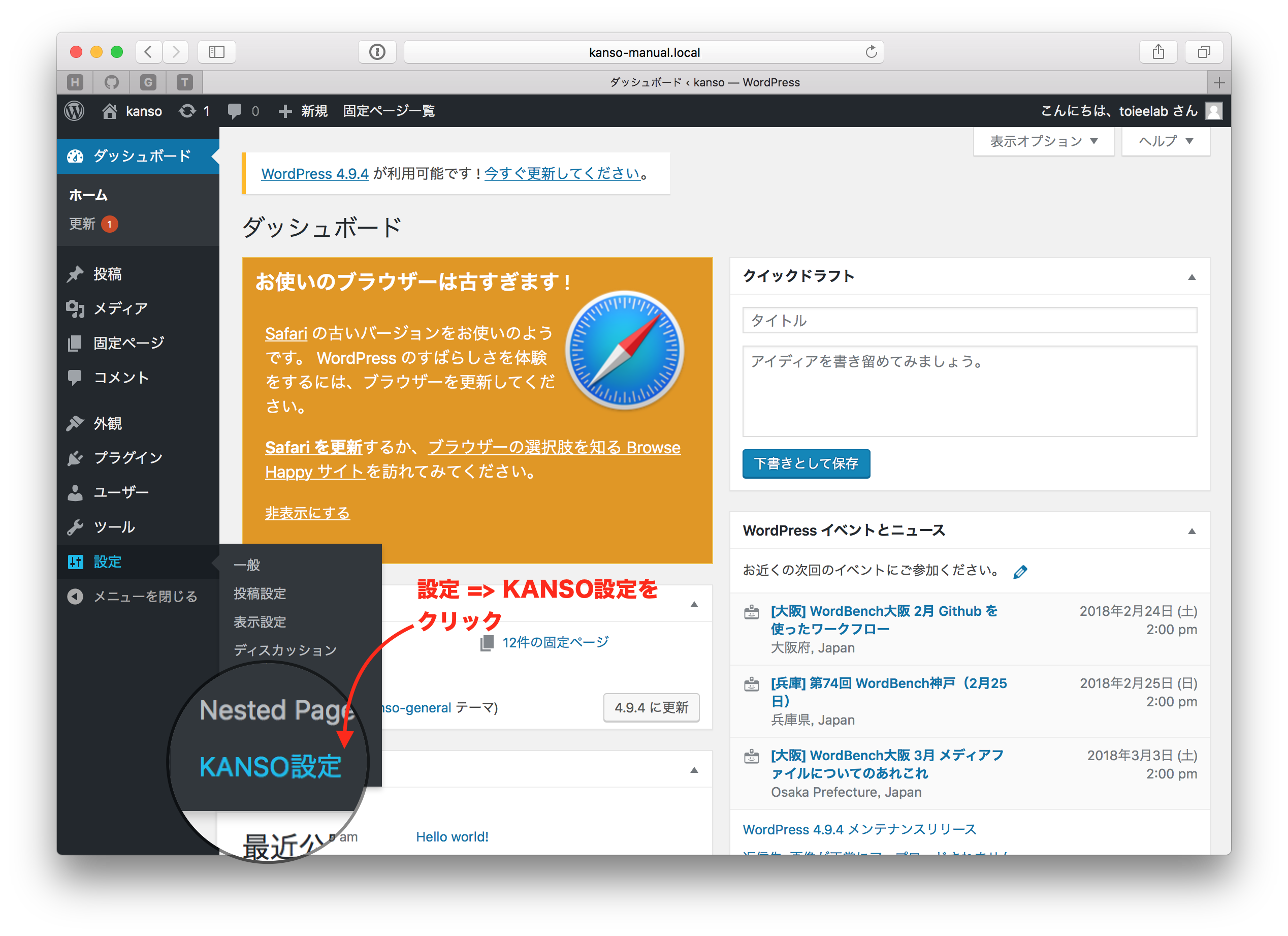This screenshot has width=1288, height=936.
Task: Open the GitHub pinned tab
Action: (x=111, y=83)
